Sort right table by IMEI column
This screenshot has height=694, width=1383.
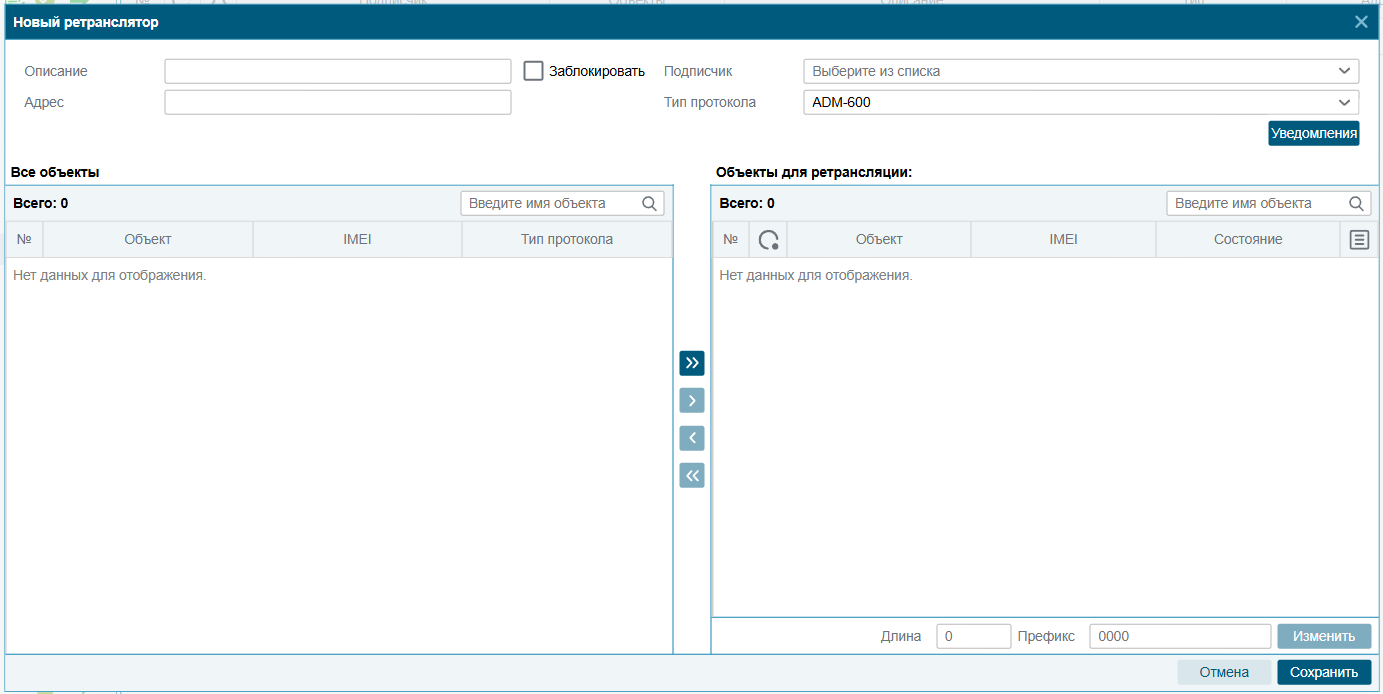tap(1063, 239)
